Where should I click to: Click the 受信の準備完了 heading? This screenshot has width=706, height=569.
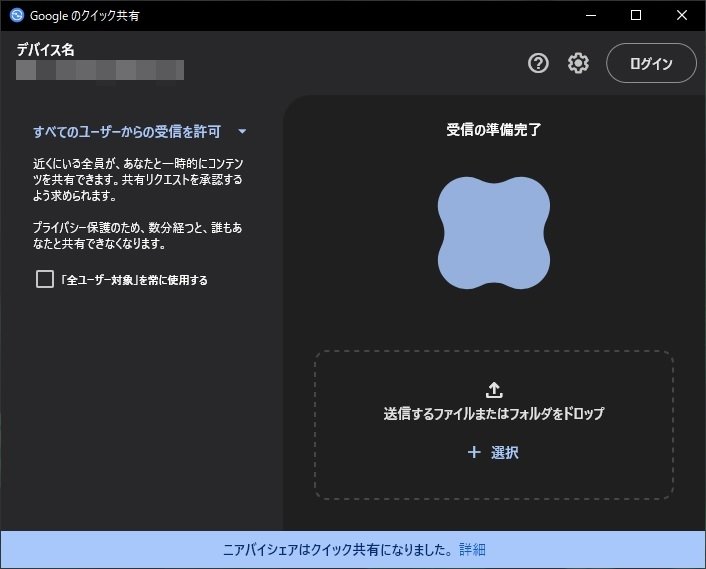[x=493, y=130]
